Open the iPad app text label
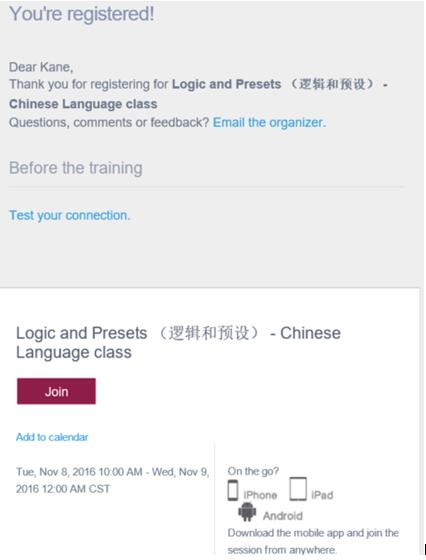The image size is (426, 560). (x=322, y=495)
